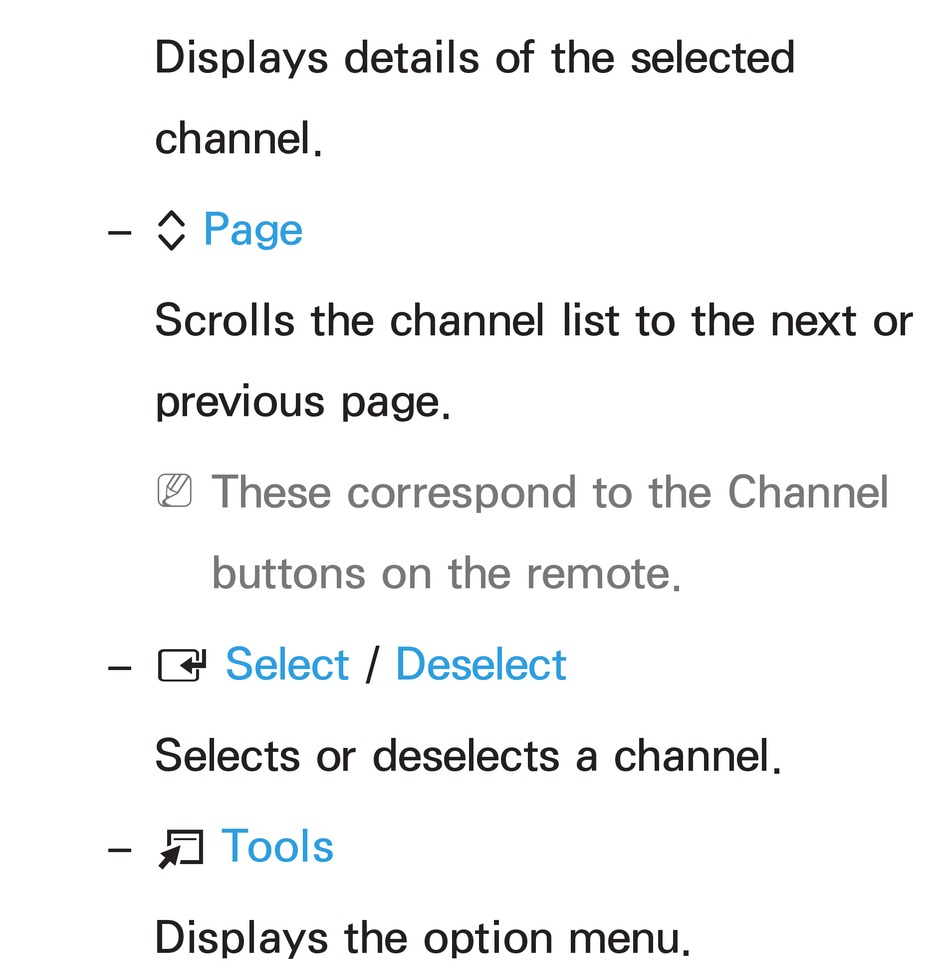Click the 'previous page.' text line
The image size is (950, 974).
pos(303,404)
